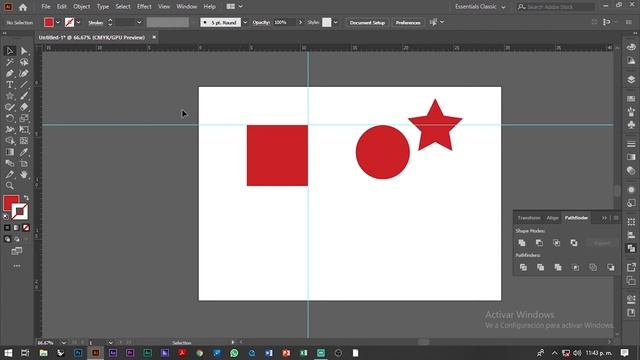Select the Shape Builder tool
The width and height of the screenshot is (640, 360).
[10, 141]
